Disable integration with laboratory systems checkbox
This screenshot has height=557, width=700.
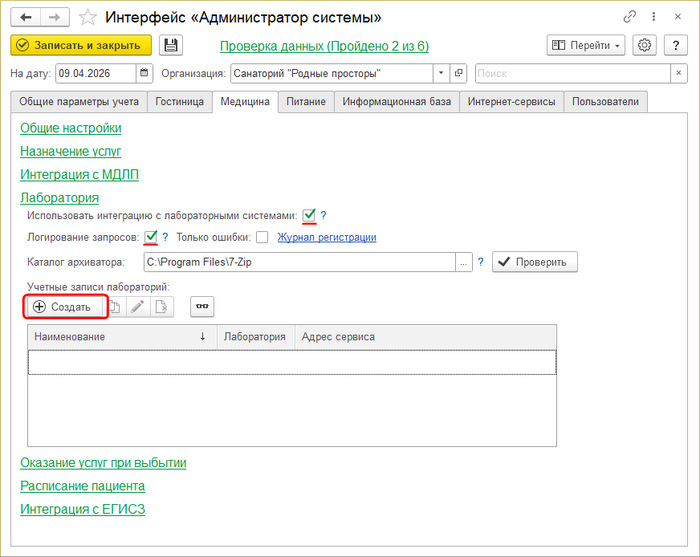(310, 215)
